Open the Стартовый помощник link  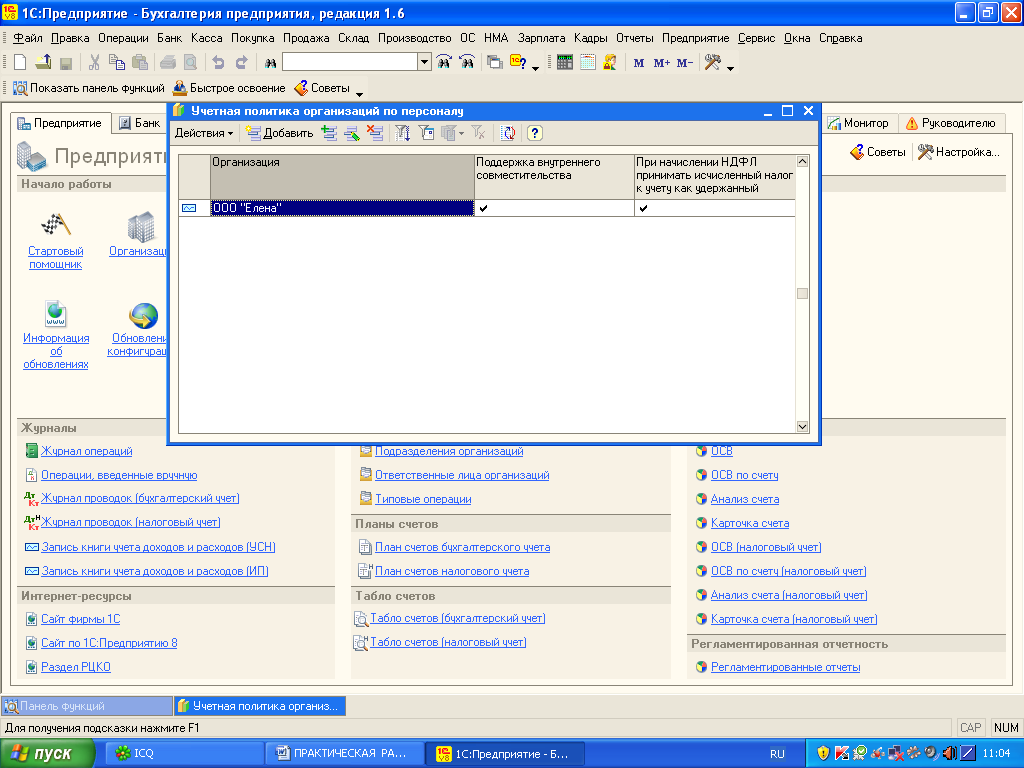[x=56, y=257]
